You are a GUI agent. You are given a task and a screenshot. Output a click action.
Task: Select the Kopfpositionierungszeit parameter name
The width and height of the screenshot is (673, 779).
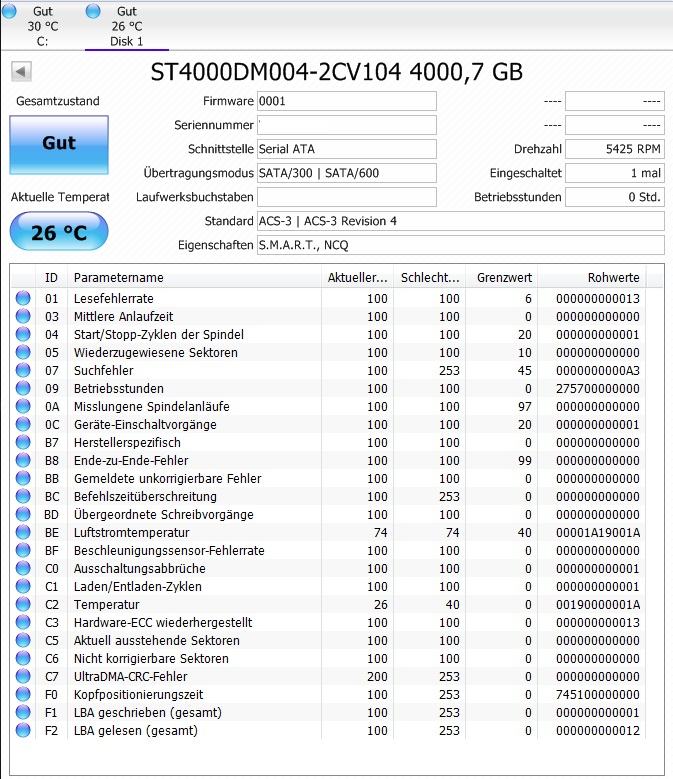pyautogui.click(x=139, y=695)
